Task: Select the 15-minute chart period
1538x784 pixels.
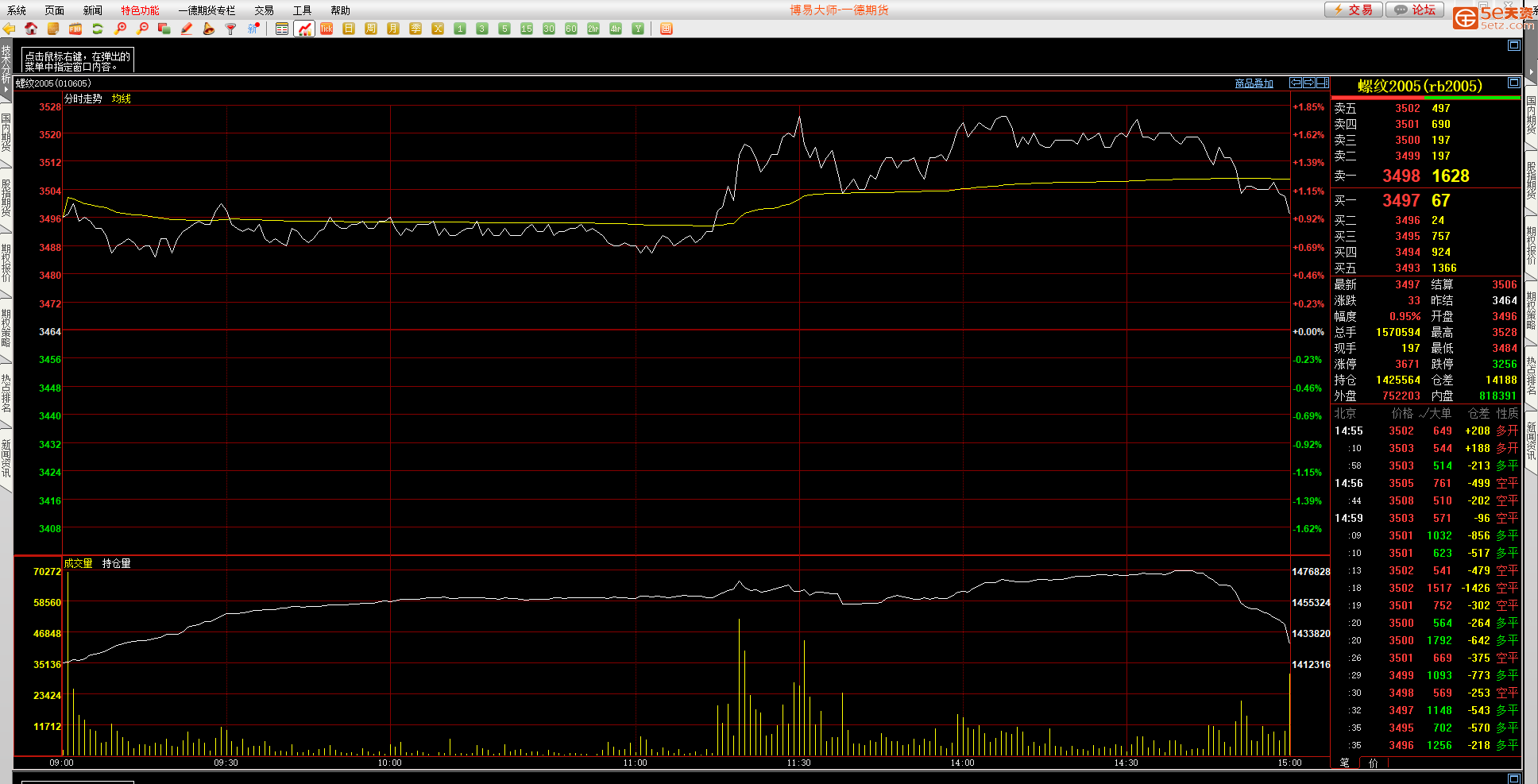Action: point(527,29)
